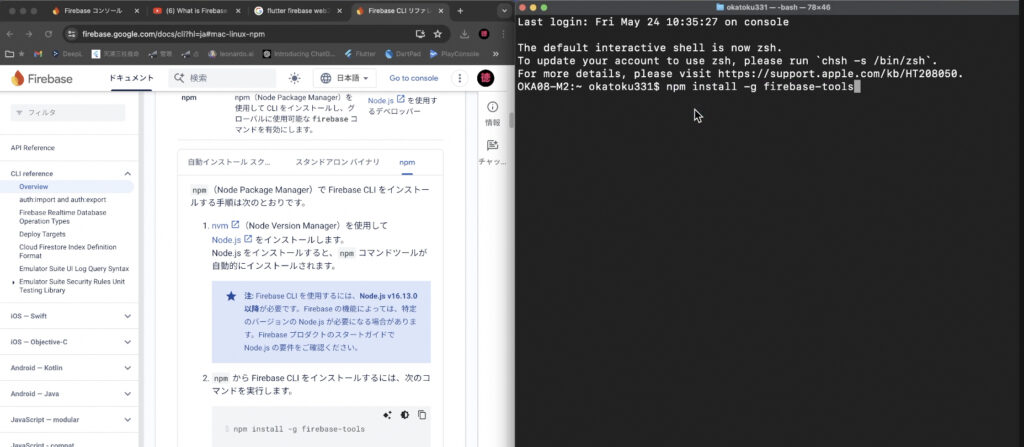Open the 日本語 language dropdown

tap(346, 78)
